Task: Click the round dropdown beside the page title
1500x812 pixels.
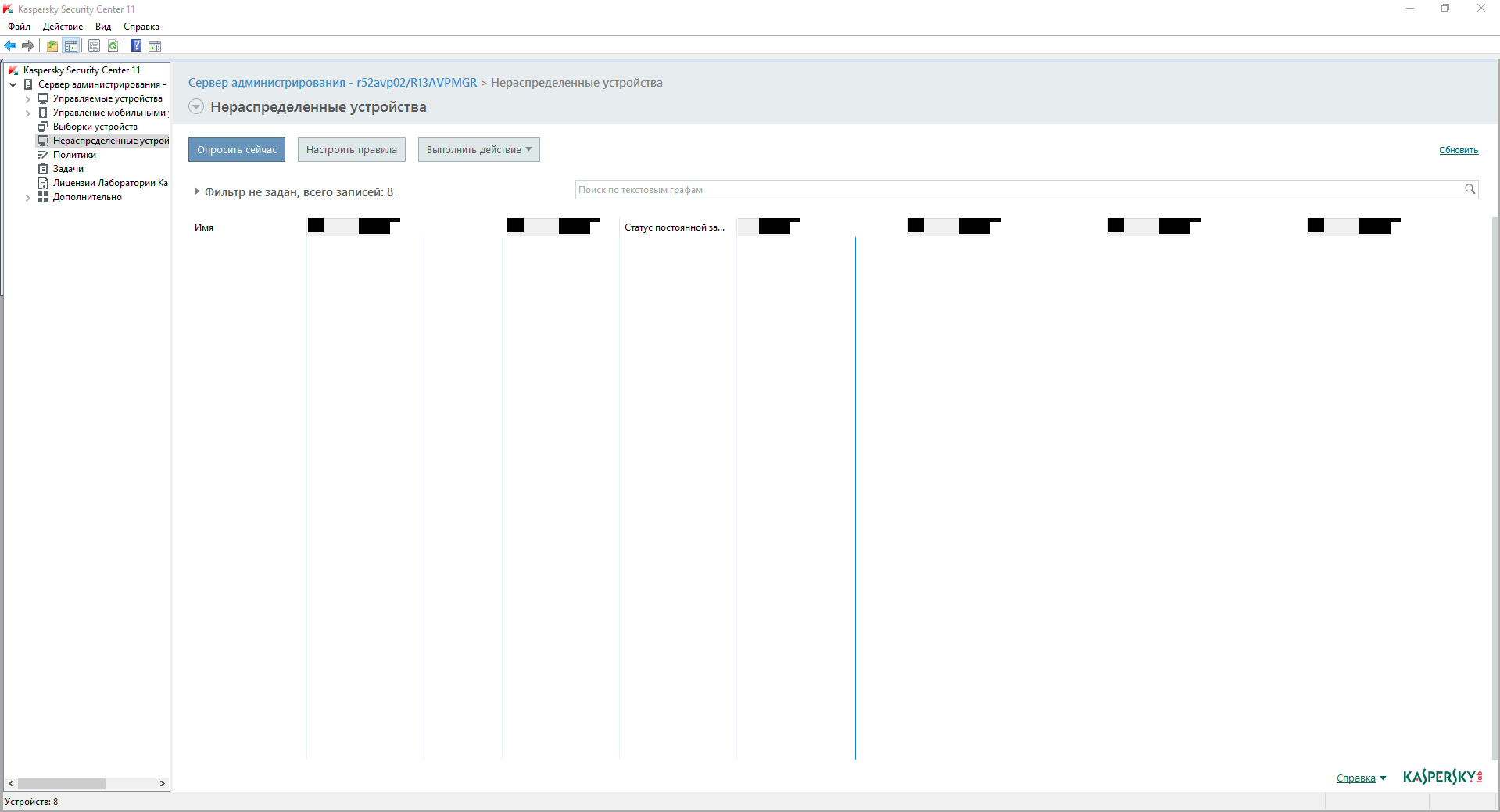Action: pos(196,107)
